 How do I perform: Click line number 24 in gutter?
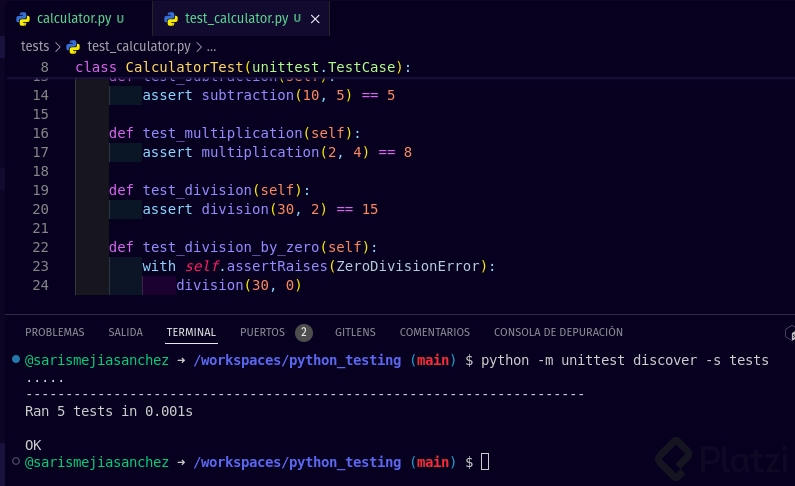(x=41, y=285)
